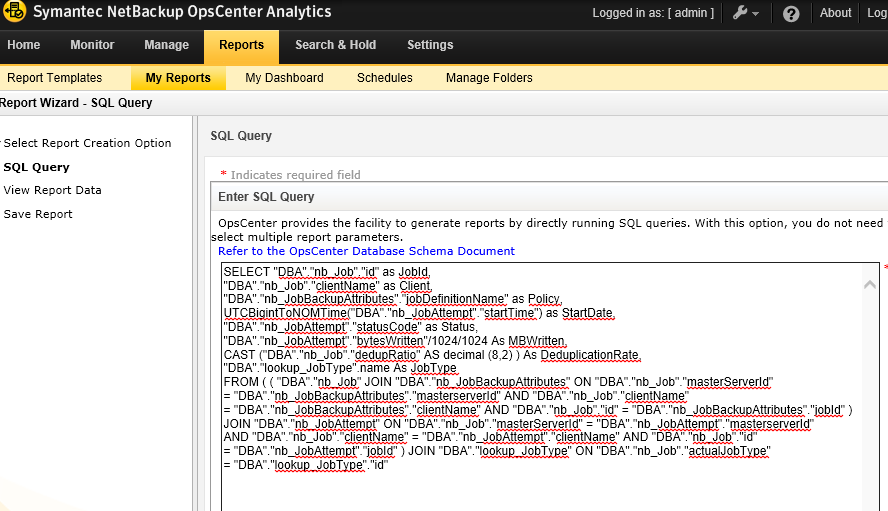Click the help question mark icon

point(791,13)
